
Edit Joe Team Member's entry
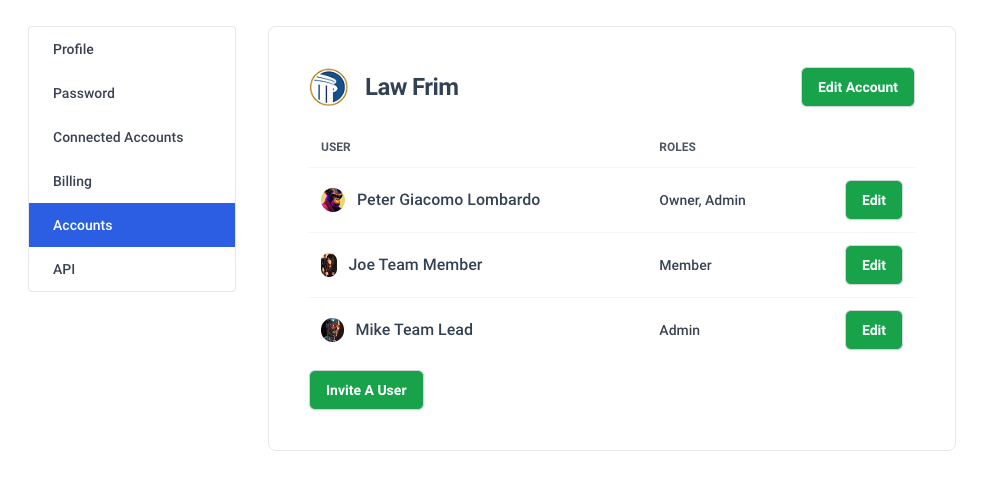pos(874,265)
